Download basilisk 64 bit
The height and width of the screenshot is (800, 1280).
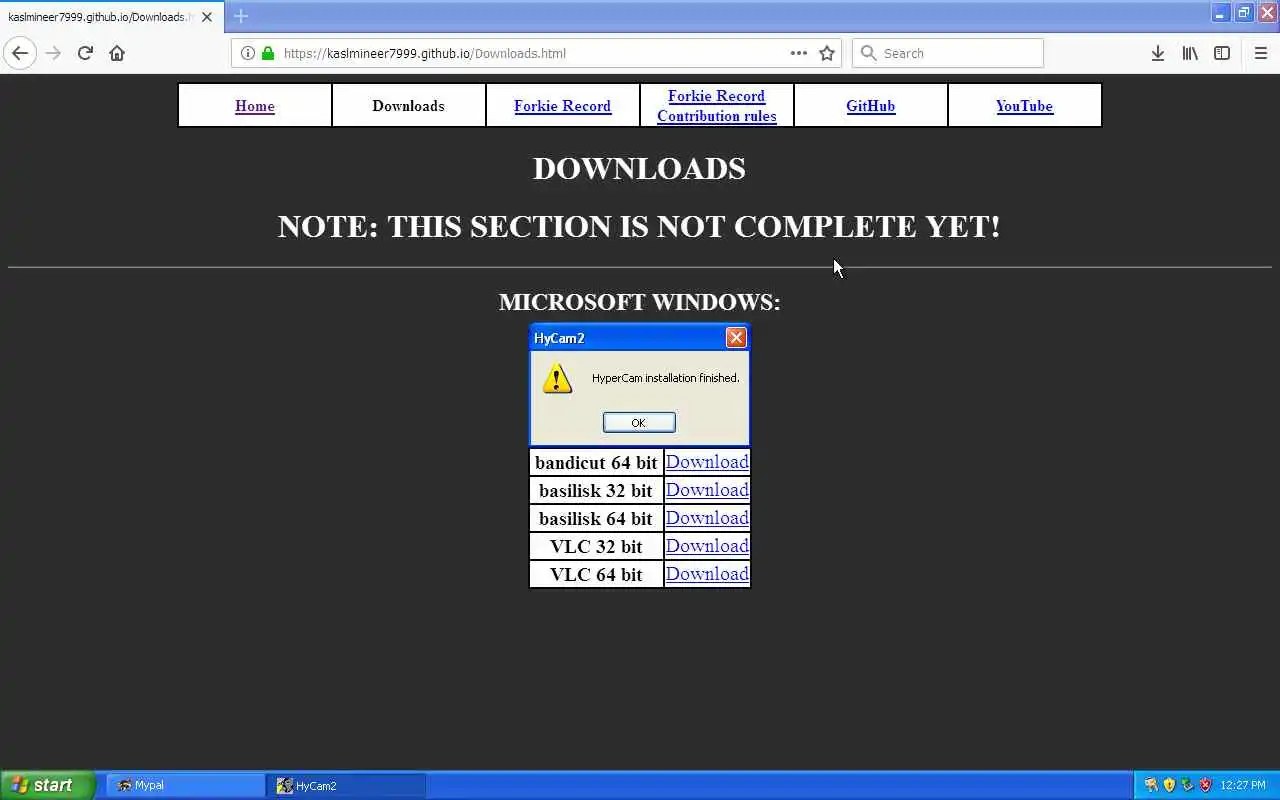(x=707, y=518)
